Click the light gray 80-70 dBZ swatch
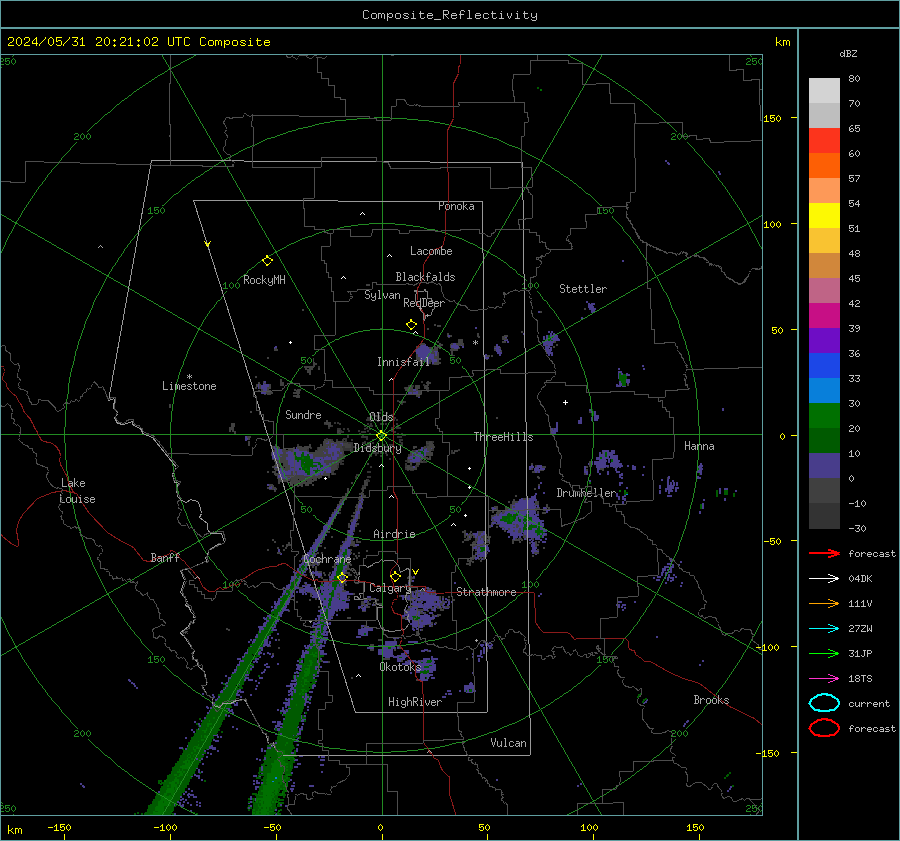This screenshot has width=900, height=841. pos(824,91)
